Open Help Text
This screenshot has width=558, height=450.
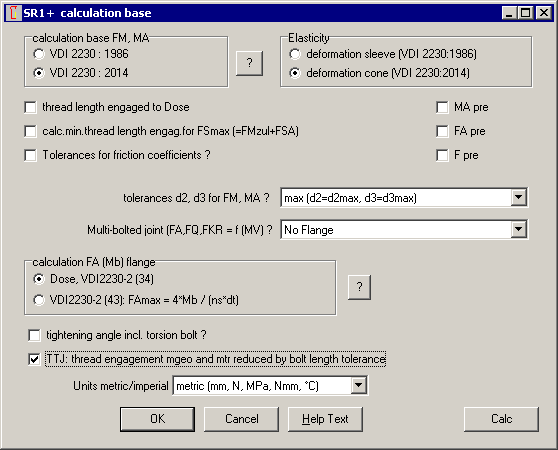pyautogui.click(x=325, y=419)
